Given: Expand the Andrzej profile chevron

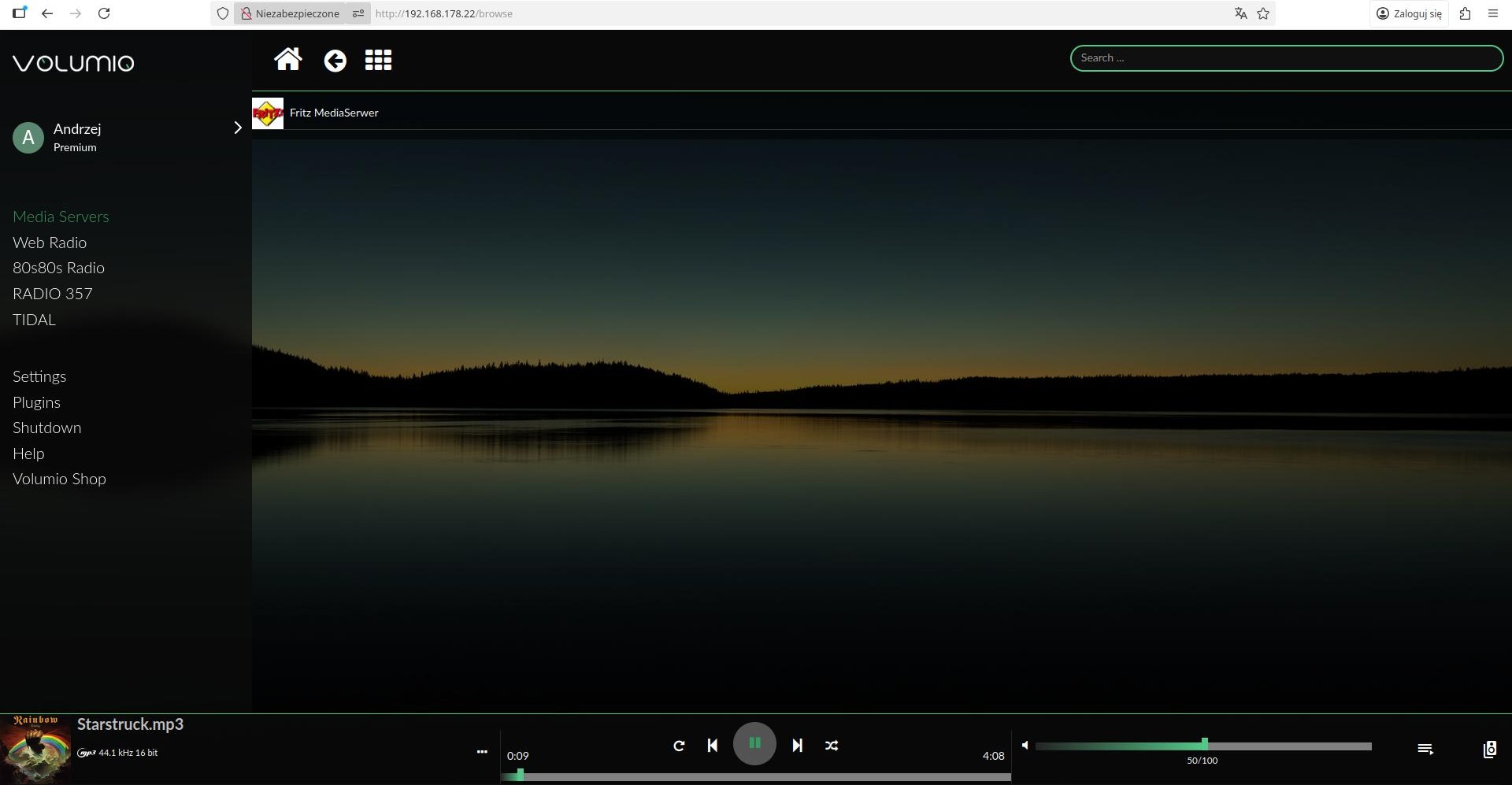Looking at the screenshot, I should (238, 128).
